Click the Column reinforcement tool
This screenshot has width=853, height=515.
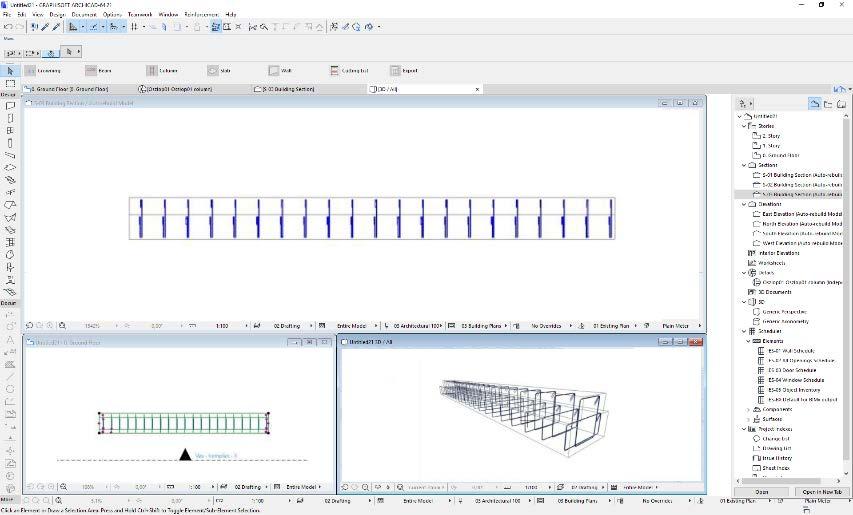click(162, 71)
